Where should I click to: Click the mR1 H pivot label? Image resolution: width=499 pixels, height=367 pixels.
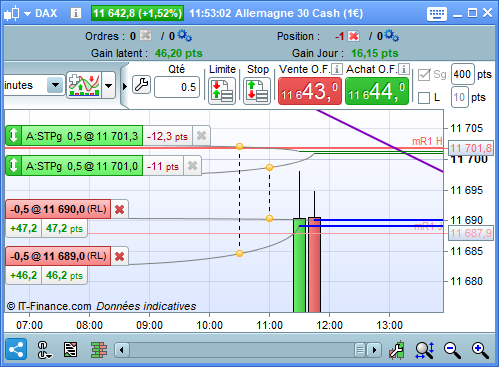(427, 141)
